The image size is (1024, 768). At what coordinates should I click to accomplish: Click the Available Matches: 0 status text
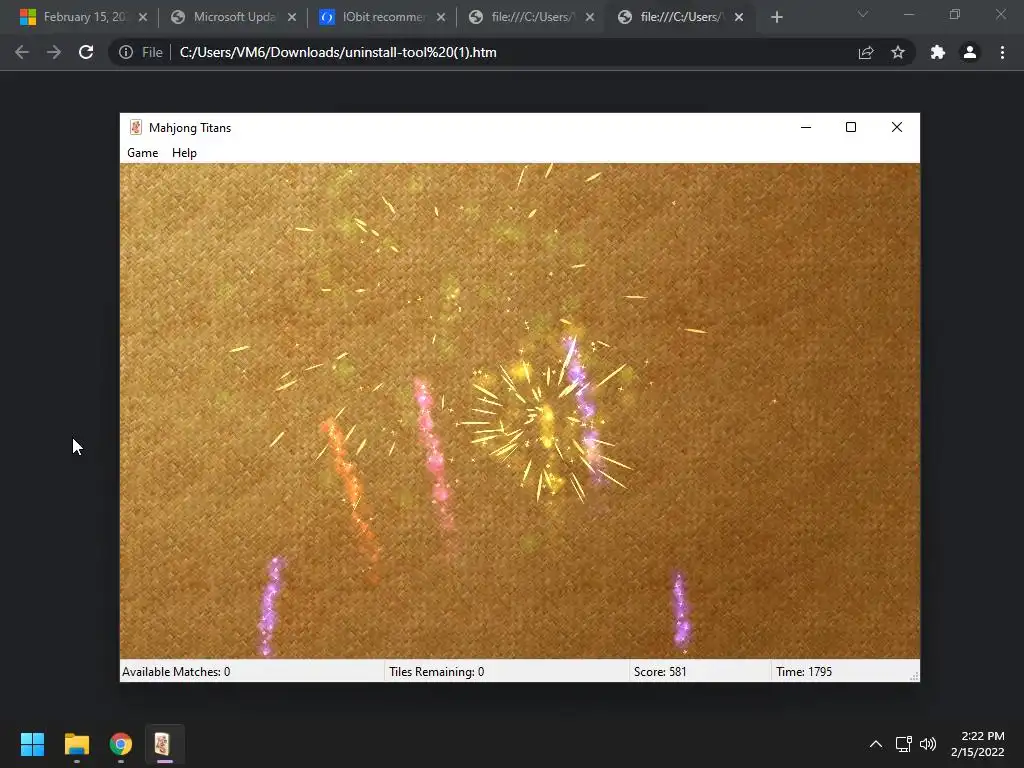(176, 671)
